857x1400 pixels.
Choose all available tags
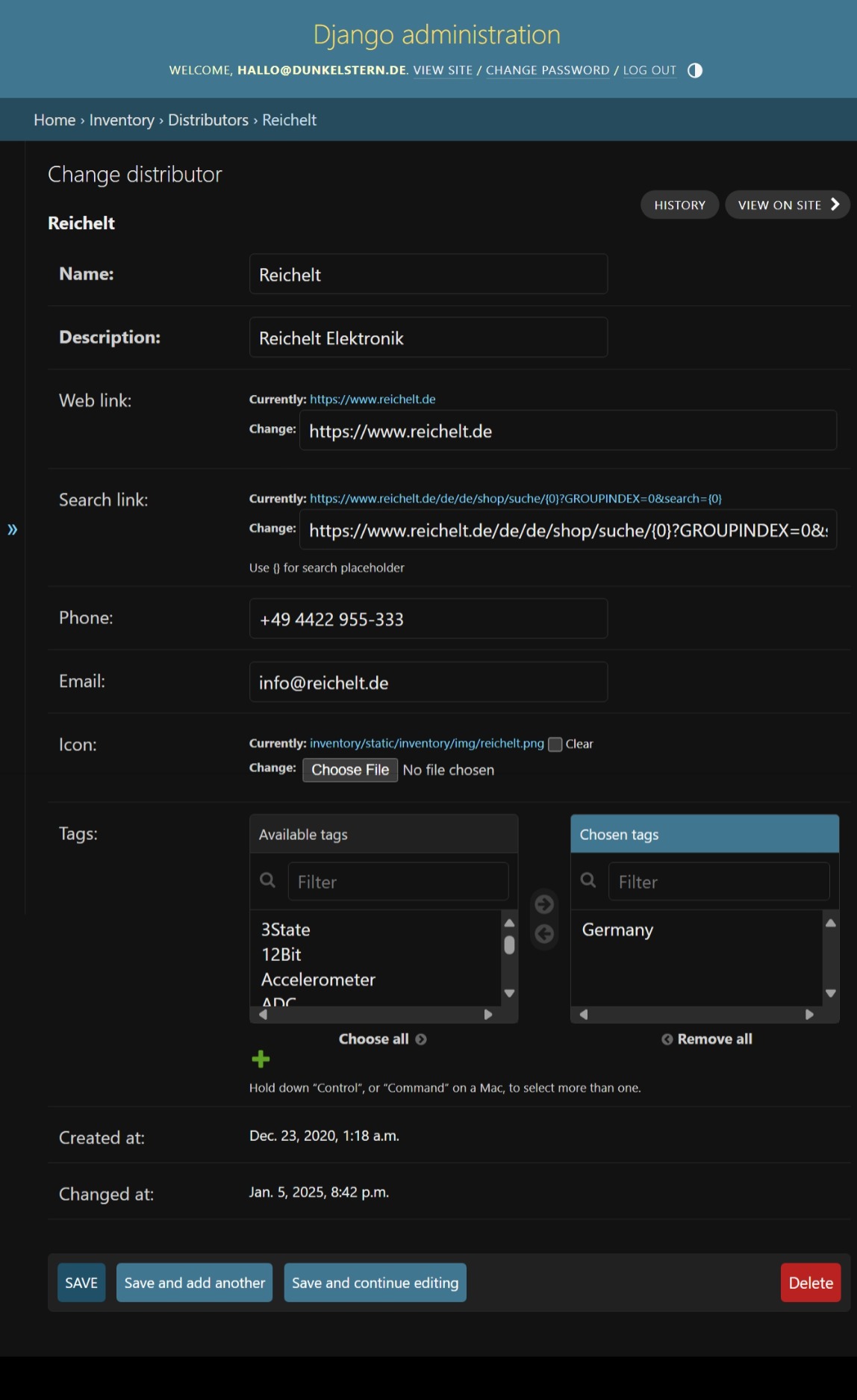[x=382, y=1039]
